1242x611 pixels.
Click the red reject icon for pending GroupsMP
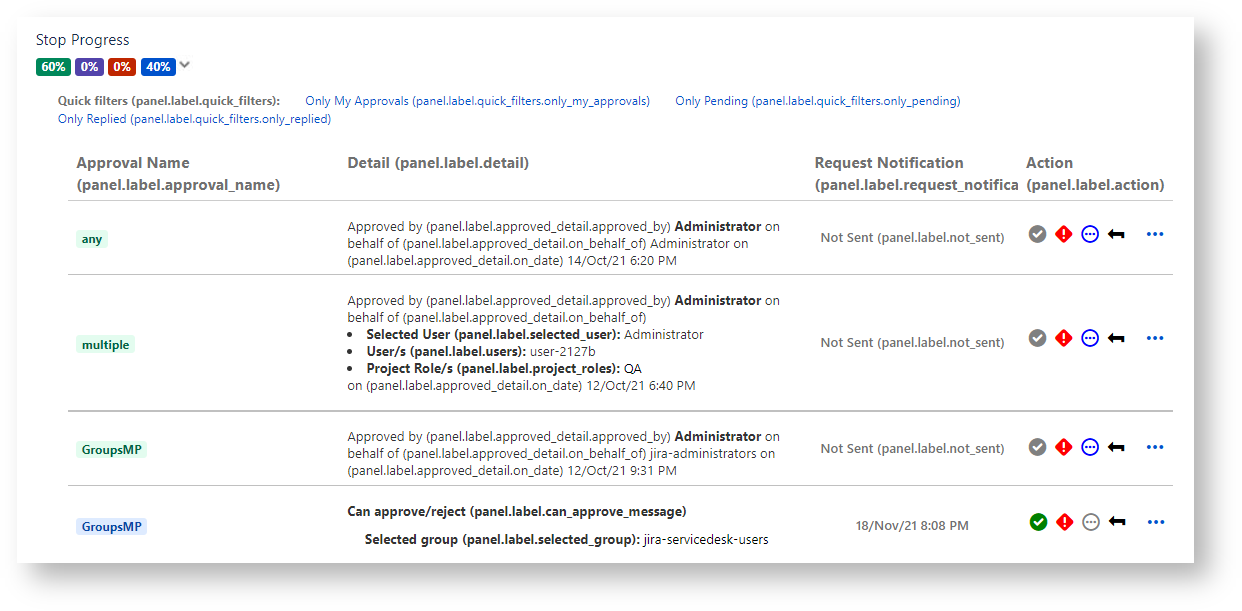pos(1064,522)
